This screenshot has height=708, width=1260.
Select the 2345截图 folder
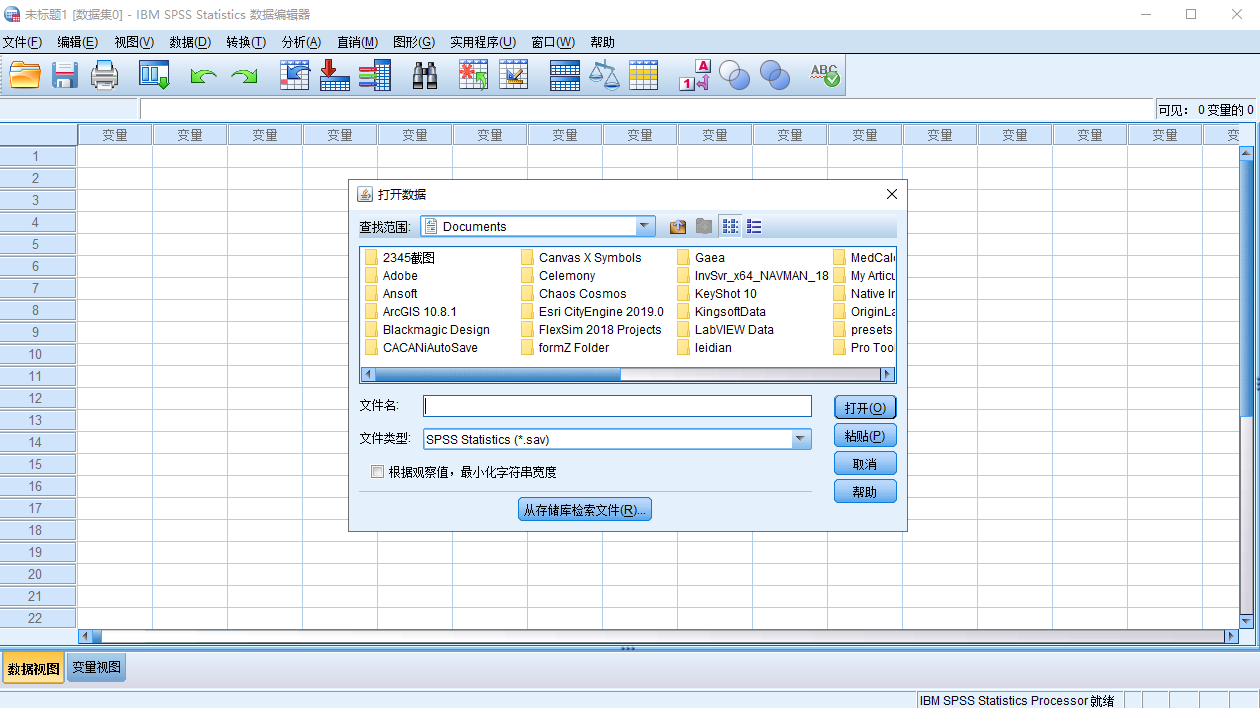pos(400,258)
